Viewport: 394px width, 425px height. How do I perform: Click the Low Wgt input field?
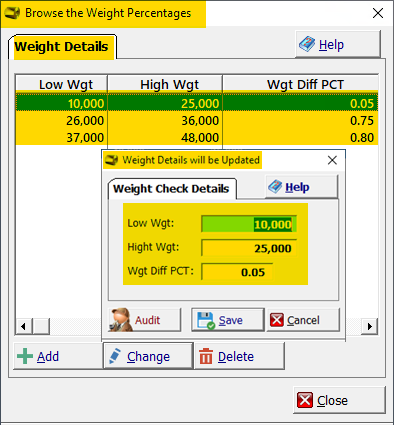[x=249, y=224]
